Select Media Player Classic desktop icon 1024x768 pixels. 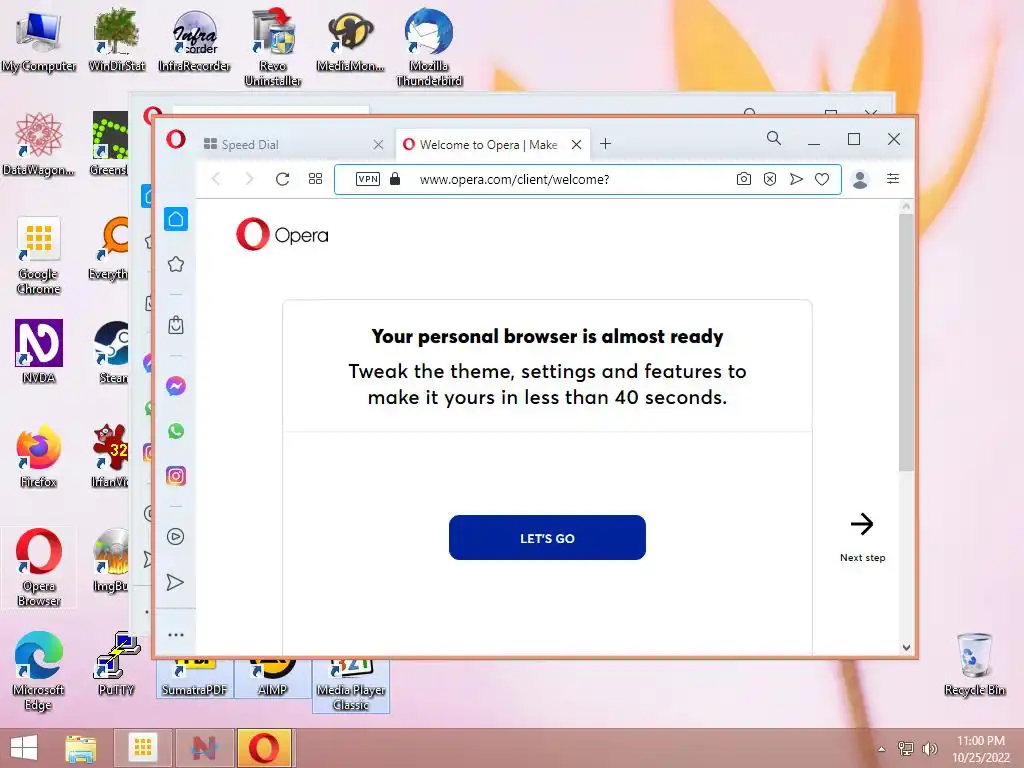(351, 686)
